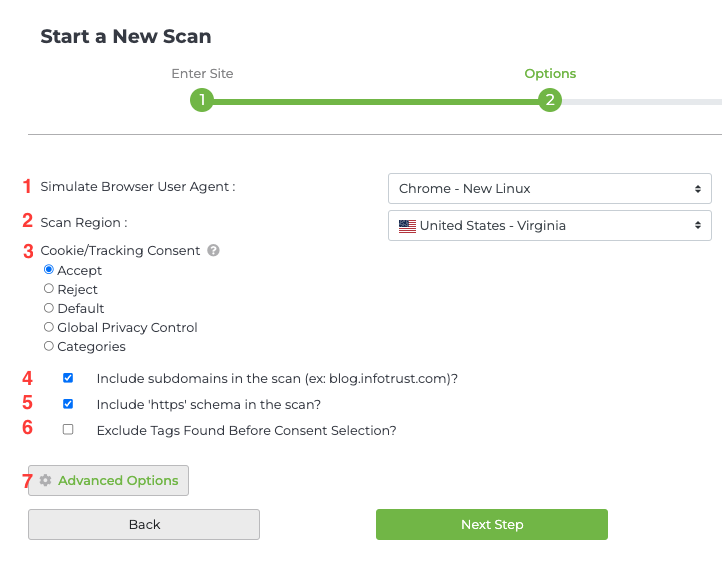Click the help icon beside Cookie/Tracking Consent
Viewport: 722px width, 568px height.
pos(213,251)
